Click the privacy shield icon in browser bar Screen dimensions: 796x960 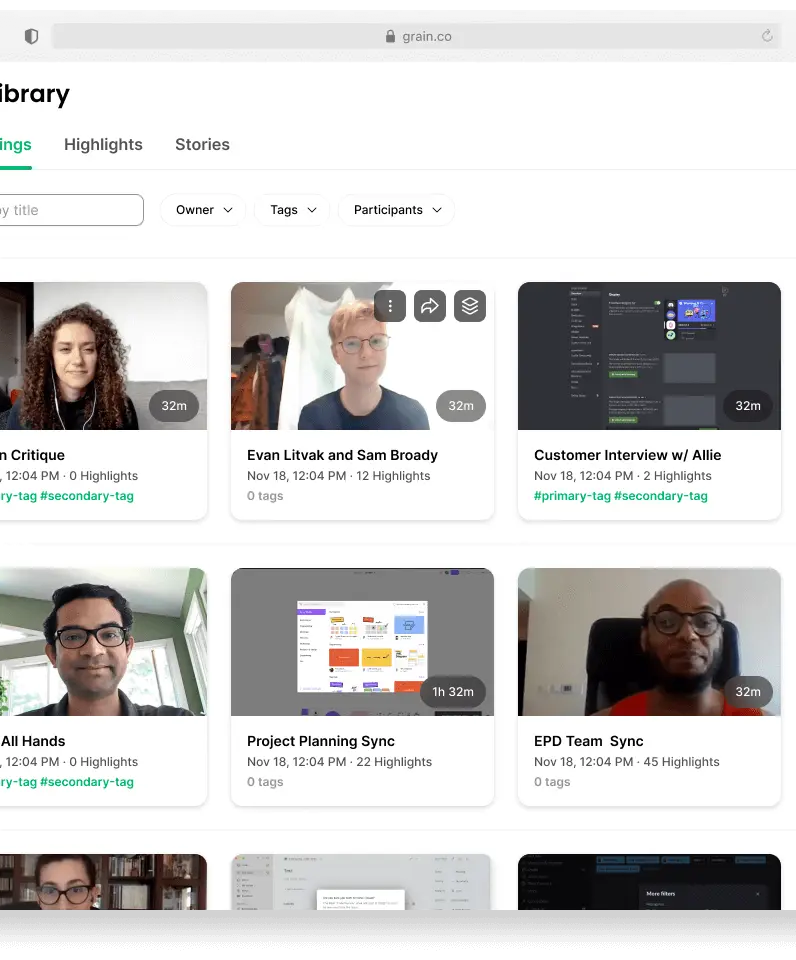click(31, 37)
